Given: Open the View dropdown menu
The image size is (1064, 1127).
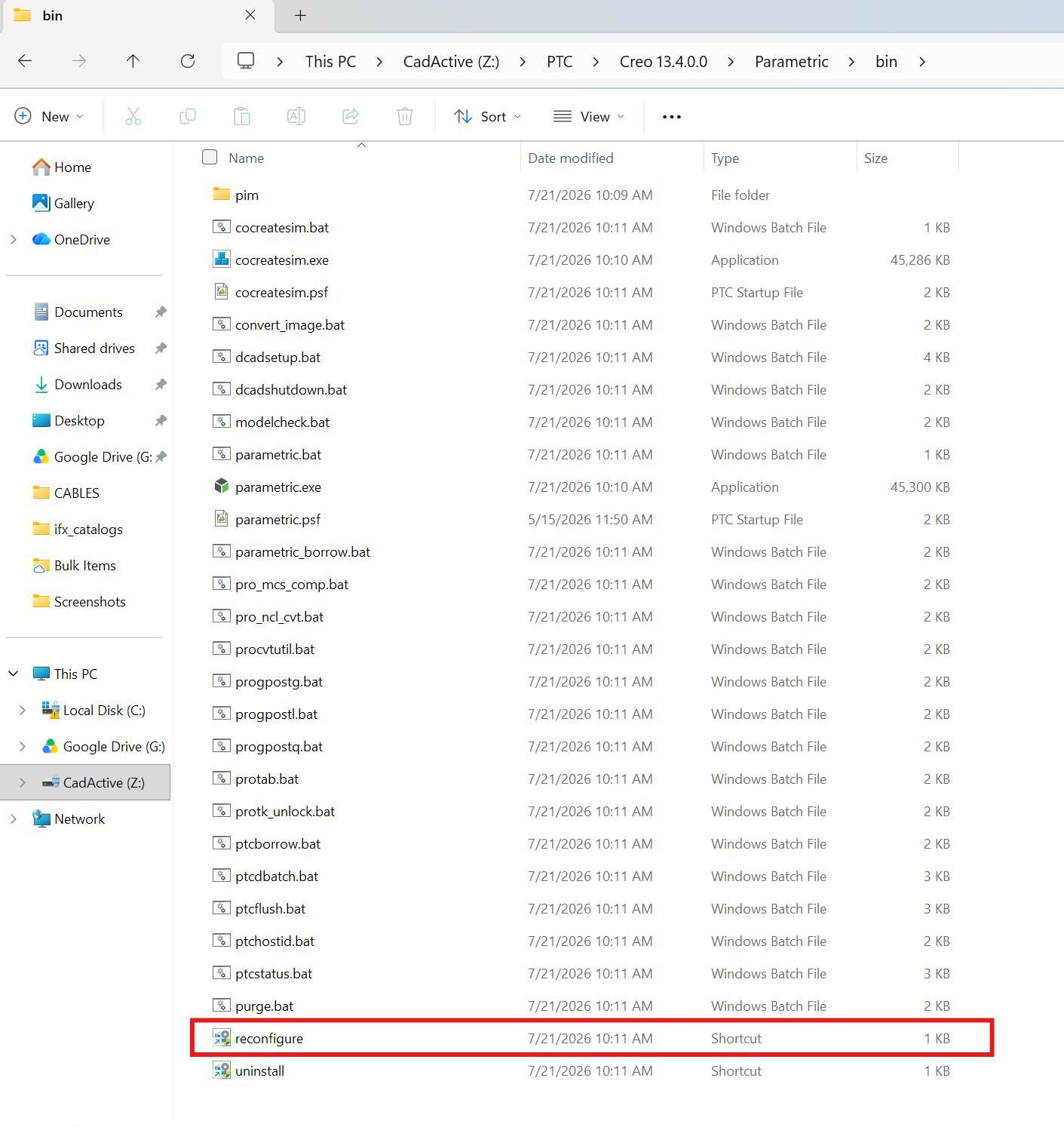Looking at the screenshot, I should [x=589, y=116].
